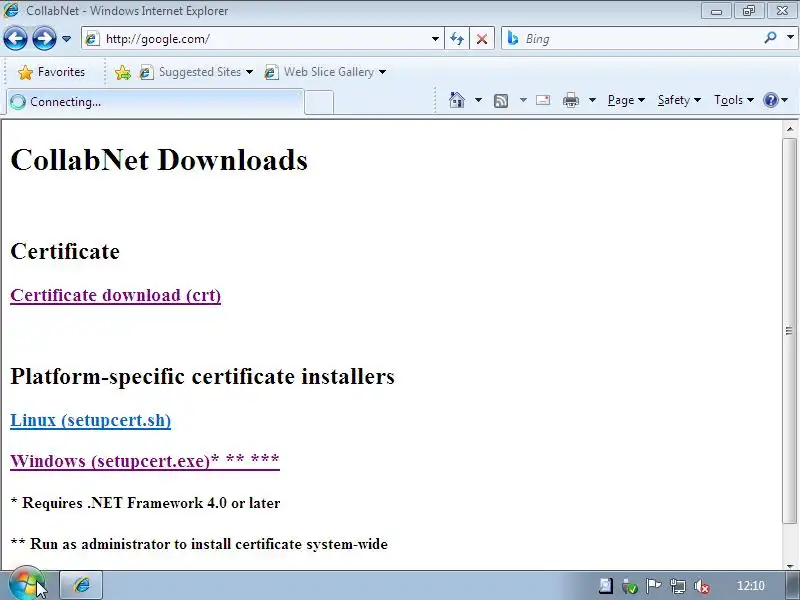
Task: Click the search magnifier icon
Action: tap(770, 38)
